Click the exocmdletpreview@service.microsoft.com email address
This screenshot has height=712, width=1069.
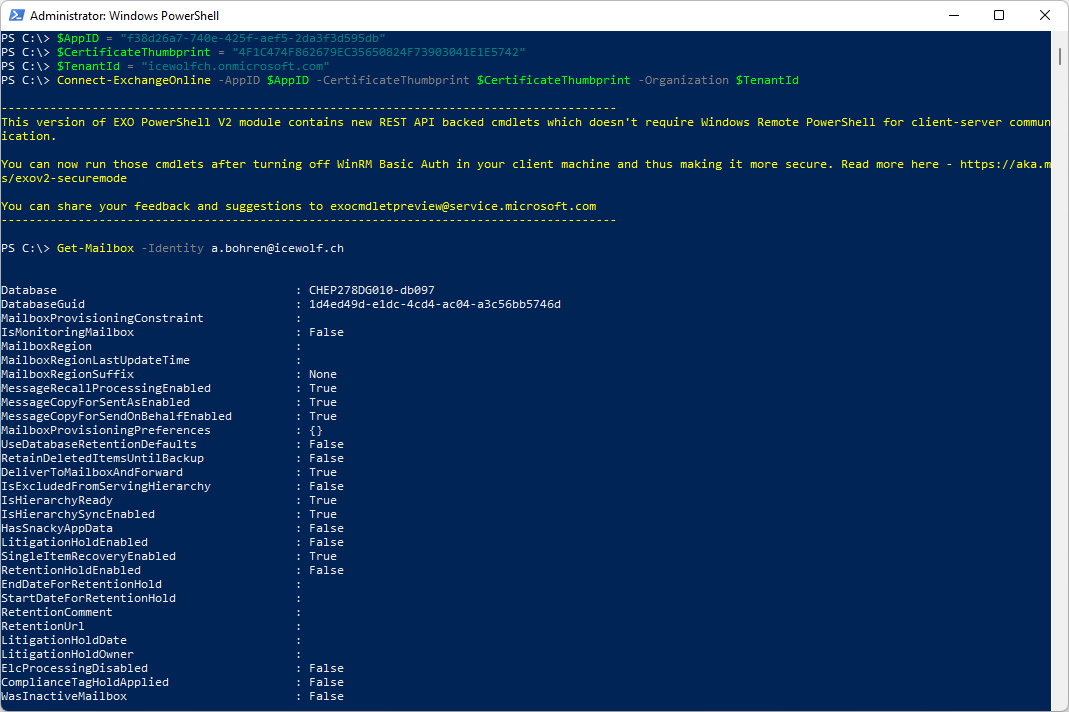[463, 206]
